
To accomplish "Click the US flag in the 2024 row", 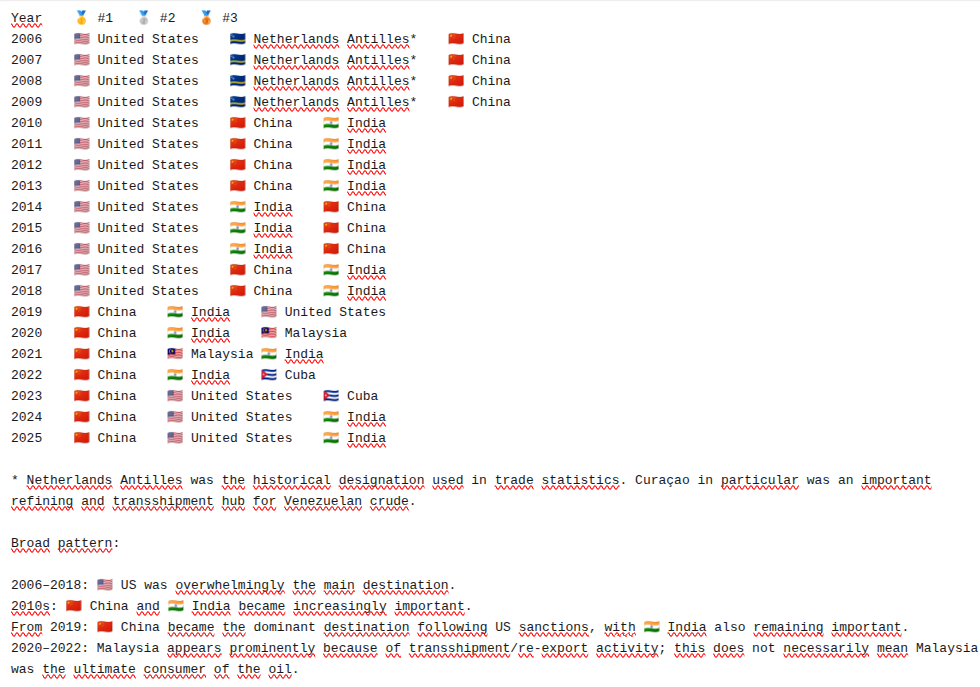I will pos(175,417).
